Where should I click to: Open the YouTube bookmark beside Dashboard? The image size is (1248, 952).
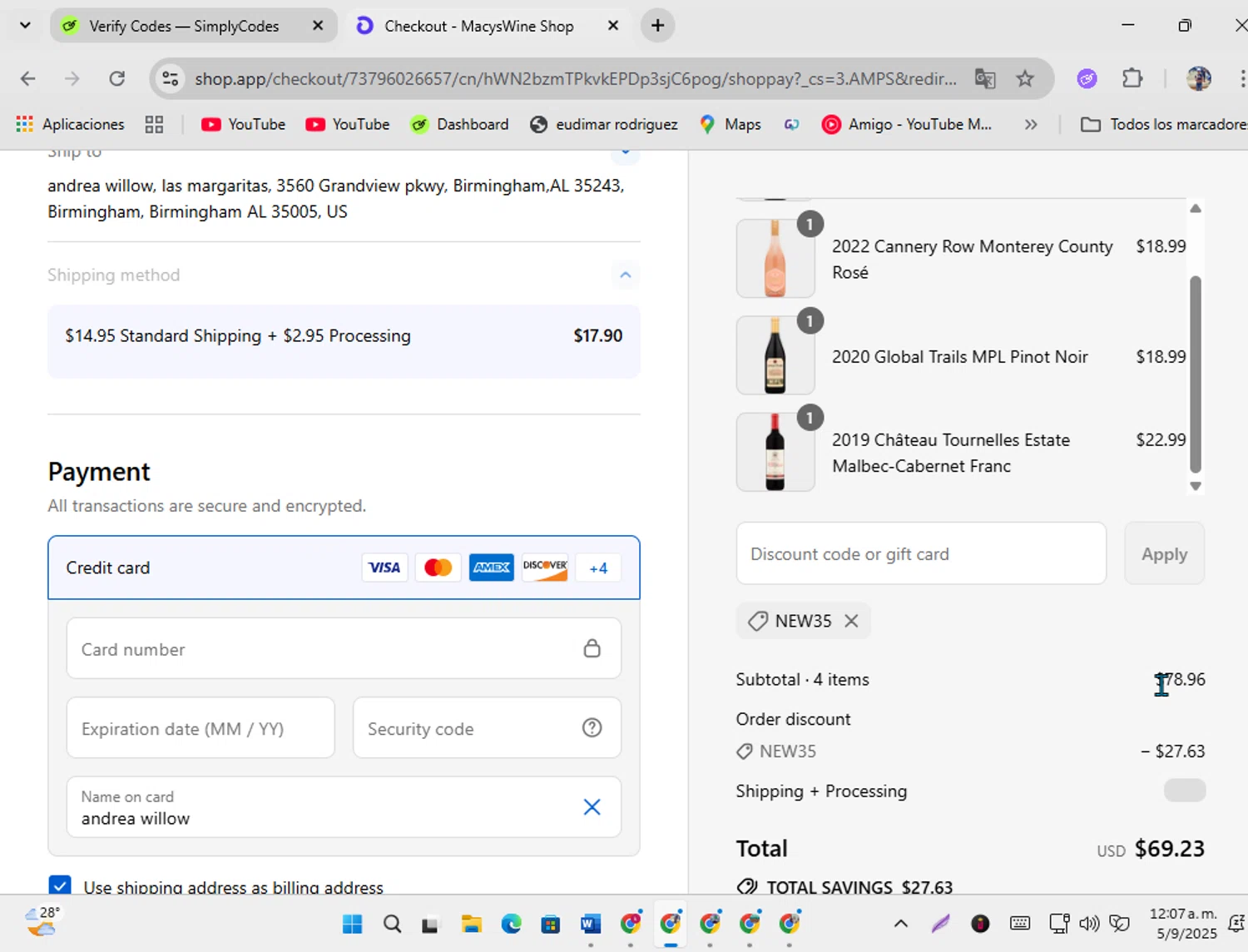(x=347, y=124)
